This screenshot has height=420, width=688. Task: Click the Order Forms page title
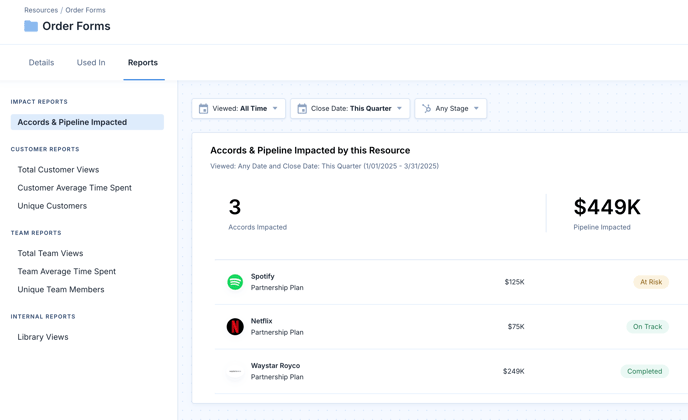(76, 26)
